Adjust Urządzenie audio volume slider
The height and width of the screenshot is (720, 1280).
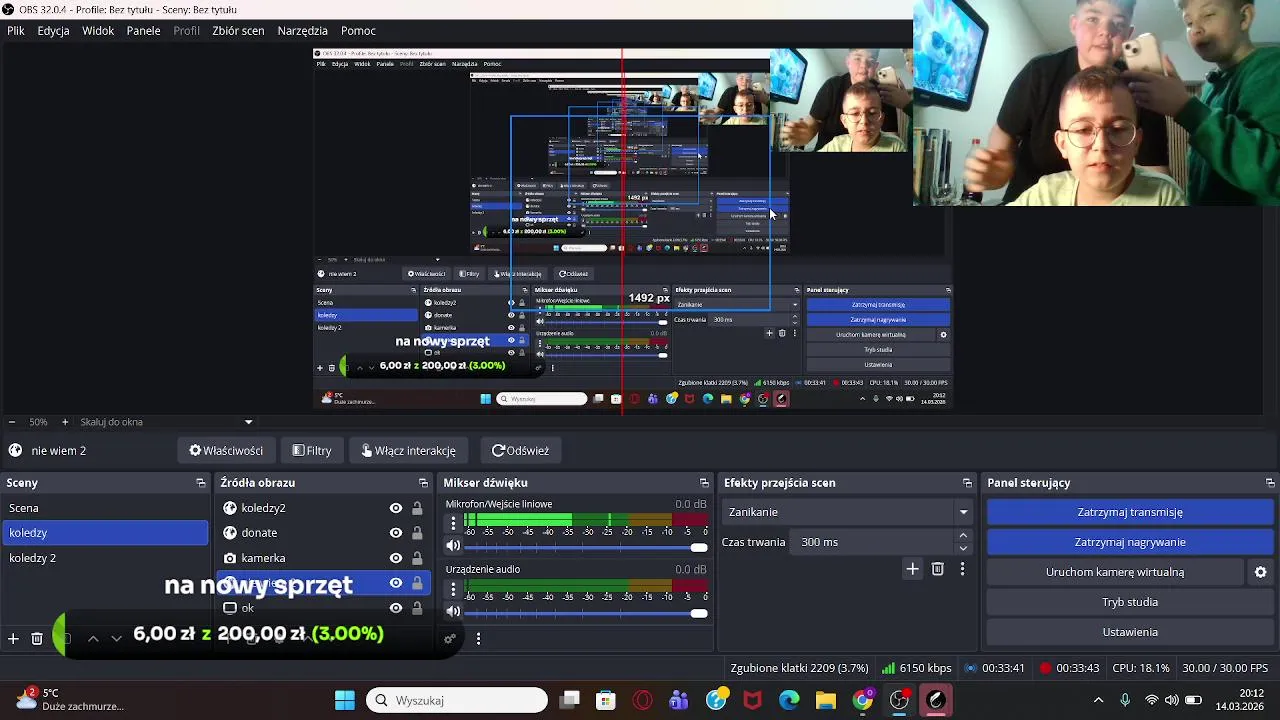coord(586,612)
